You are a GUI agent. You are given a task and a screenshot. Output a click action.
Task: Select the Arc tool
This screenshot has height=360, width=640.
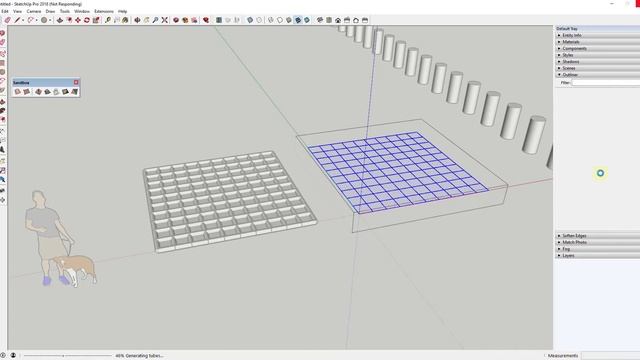point(31,20)
